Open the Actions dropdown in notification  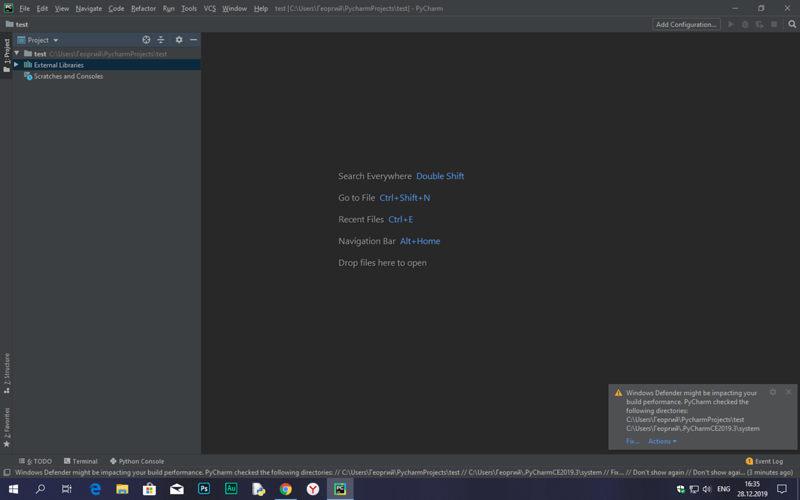coord(662,441)
